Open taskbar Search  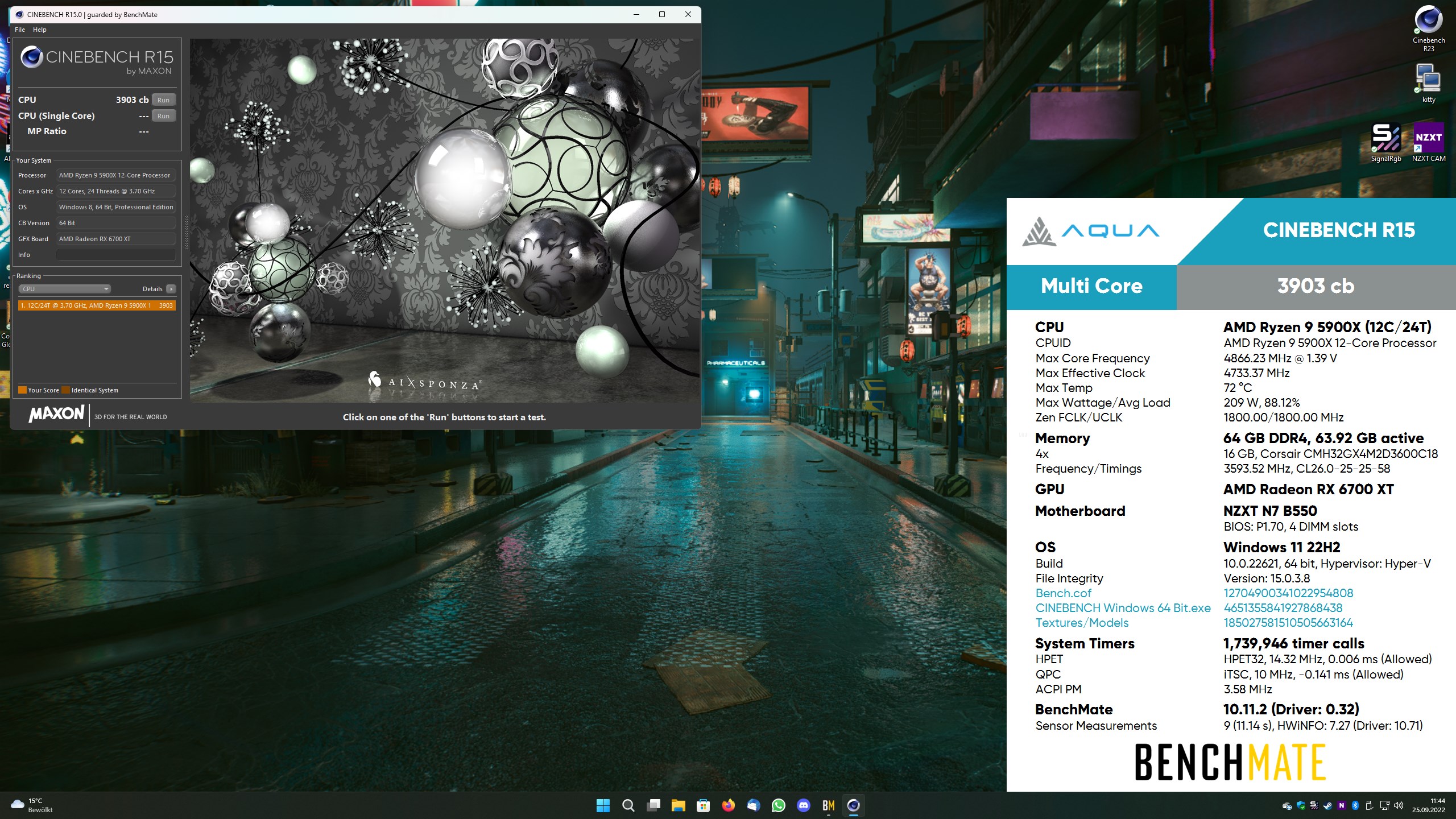[x=628, y=805]
